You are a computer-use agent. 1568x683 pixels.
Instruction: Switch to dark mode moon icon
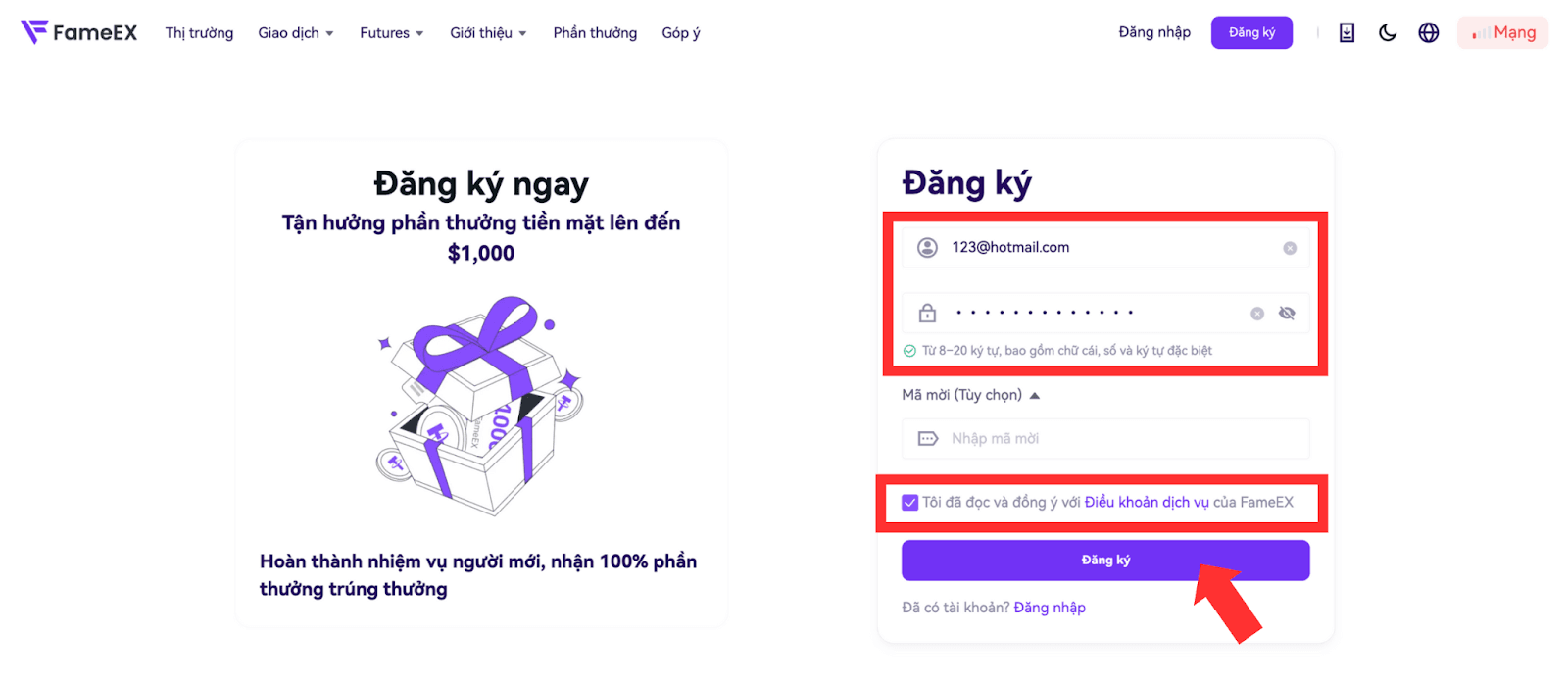coord(1388,32)
